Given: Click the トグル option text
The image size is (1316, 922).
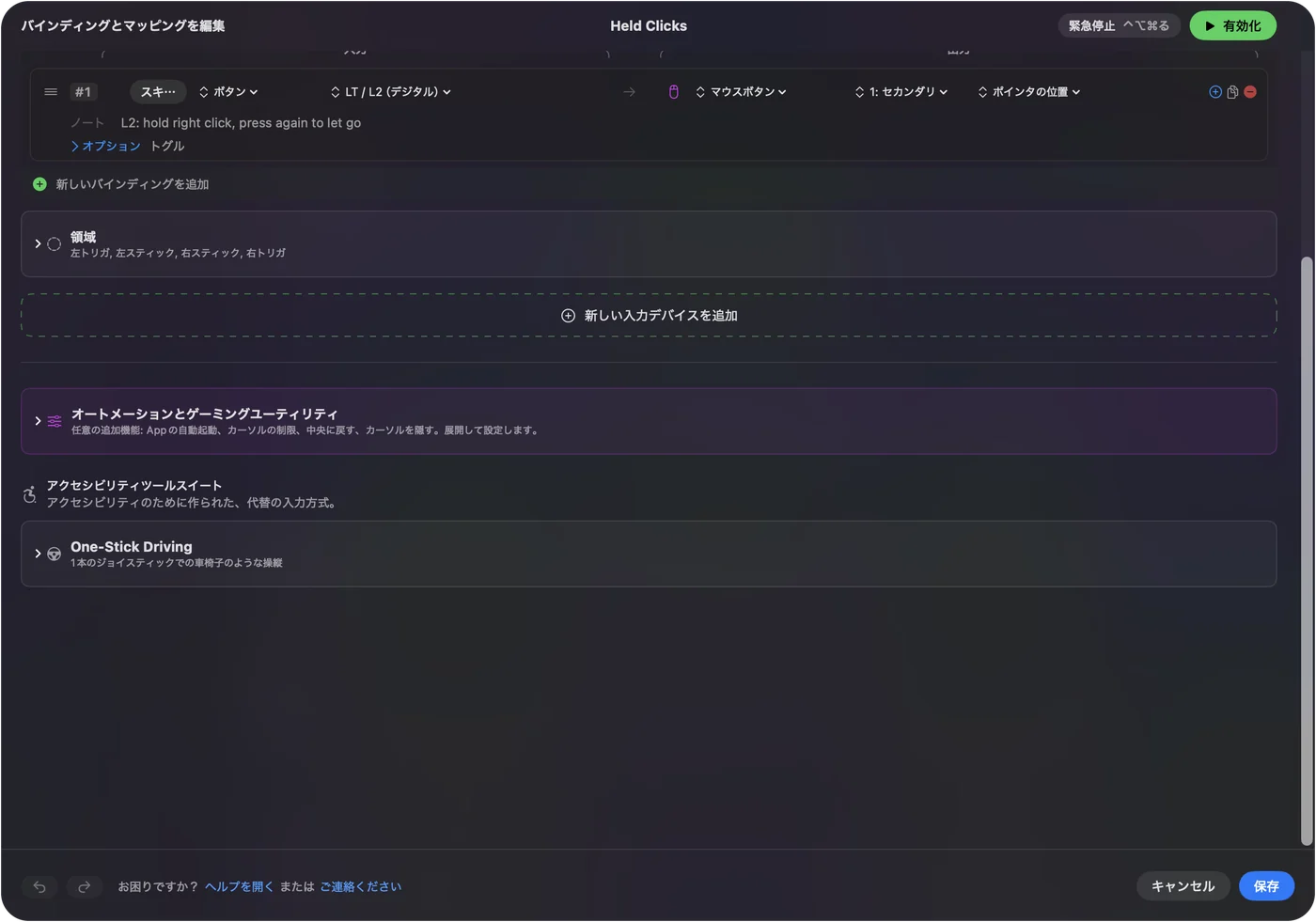Looking at the screenshot, I should pos(167,146).
